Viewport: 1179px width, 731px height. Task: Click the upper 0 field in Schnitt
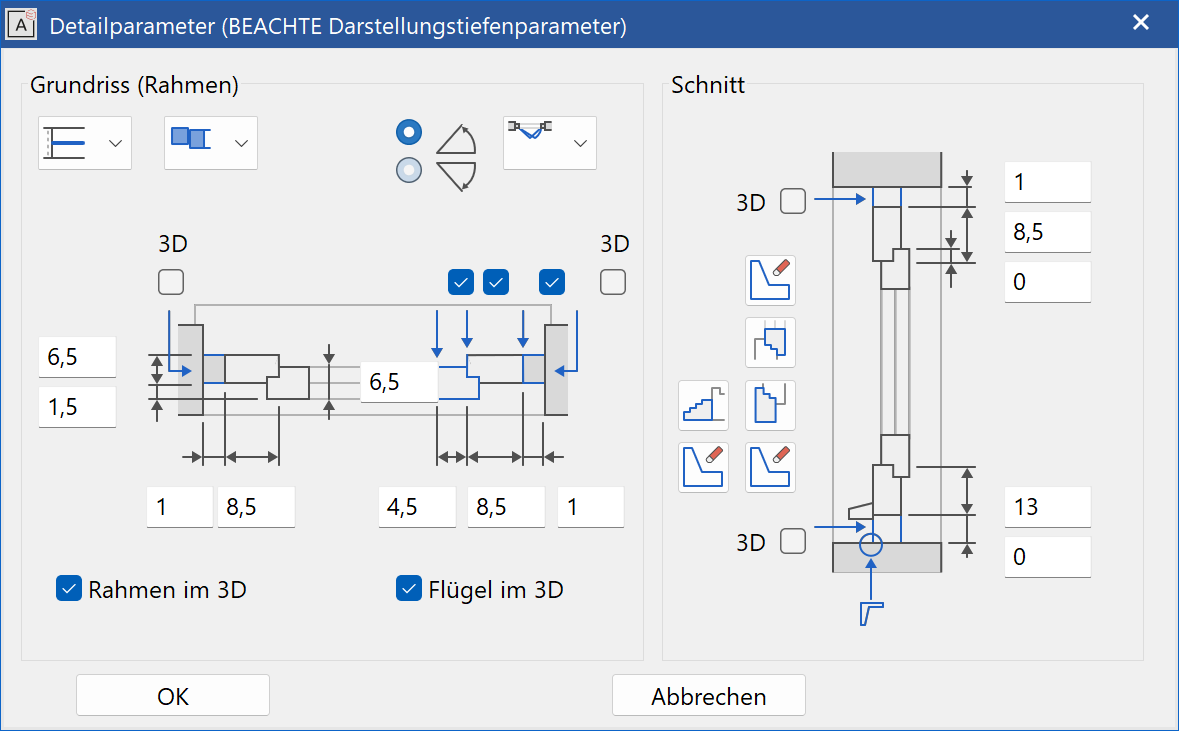coord(1047,282)
